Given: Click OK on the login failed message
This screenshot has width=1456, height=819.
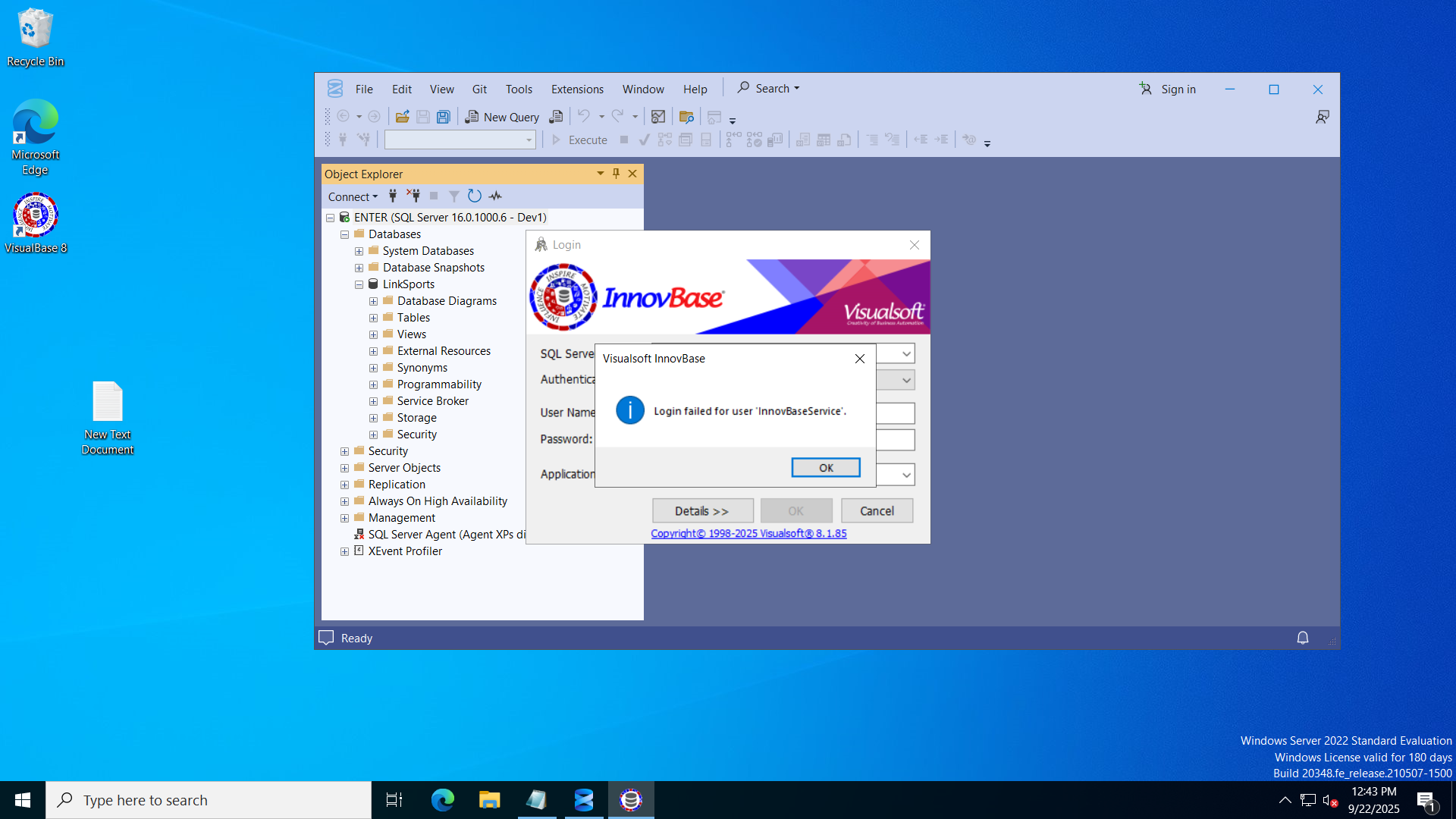Looking at the screenshot, I should [825, 468].
